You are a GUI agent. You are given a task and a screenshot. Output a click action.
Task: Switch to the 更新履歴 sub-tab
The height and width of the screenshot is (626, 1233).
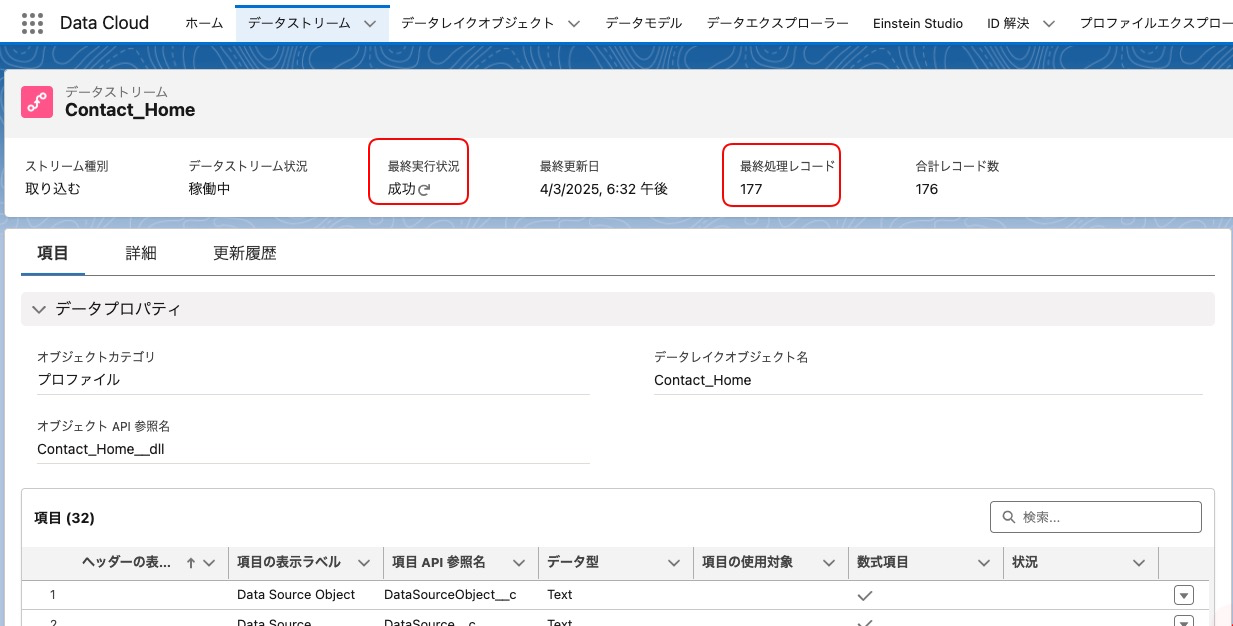pos(245,253)
